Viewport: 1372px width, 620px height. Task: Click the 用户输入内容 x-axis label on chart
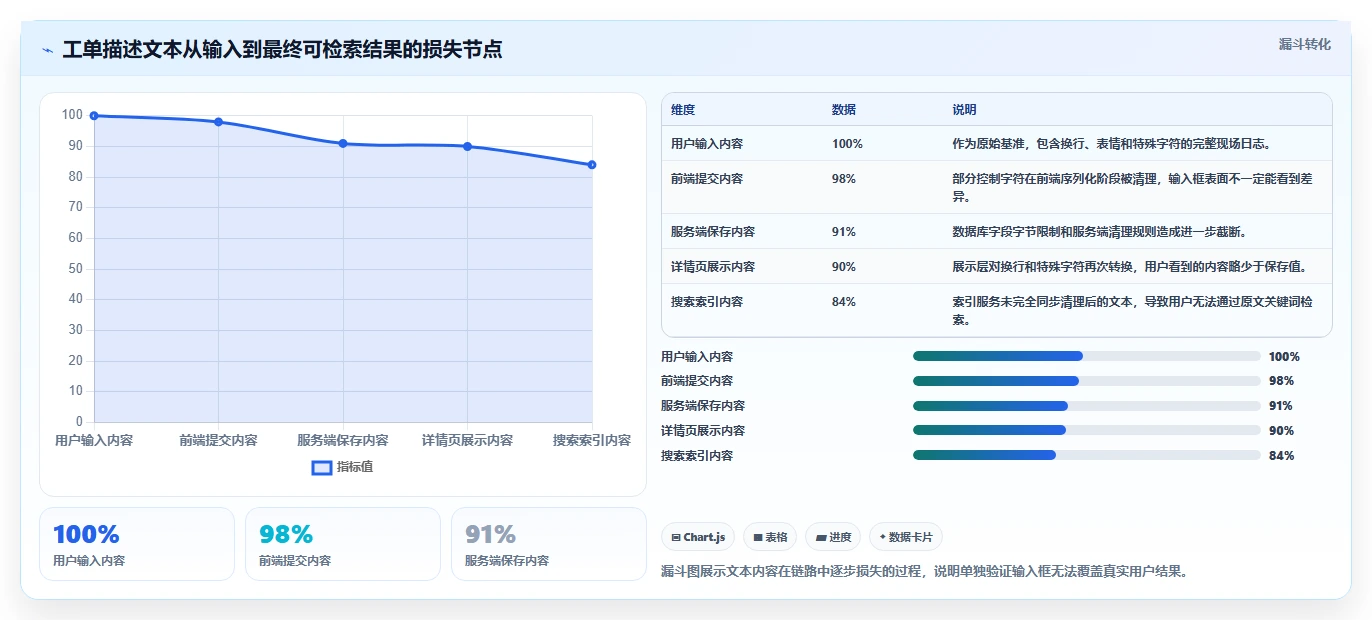94,440
